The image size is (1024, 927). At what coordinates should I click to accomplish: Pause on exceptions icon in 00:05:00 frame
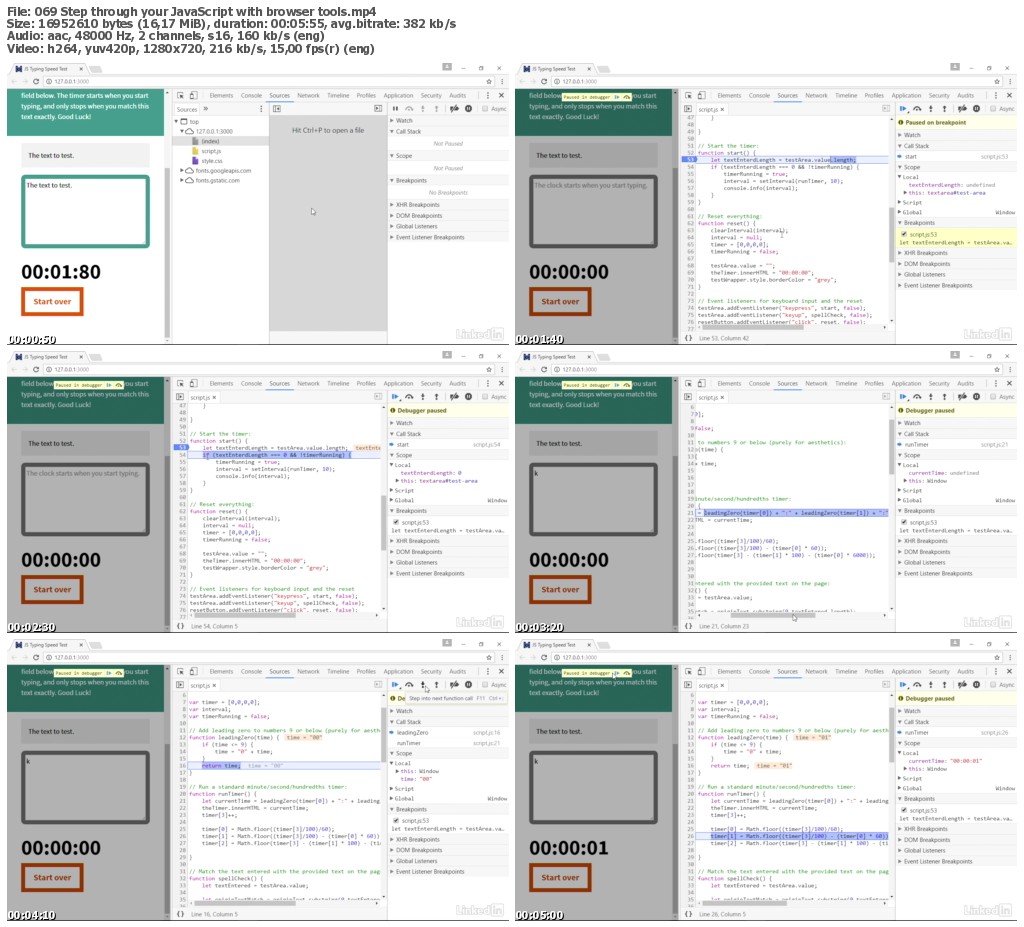point(976,685)
